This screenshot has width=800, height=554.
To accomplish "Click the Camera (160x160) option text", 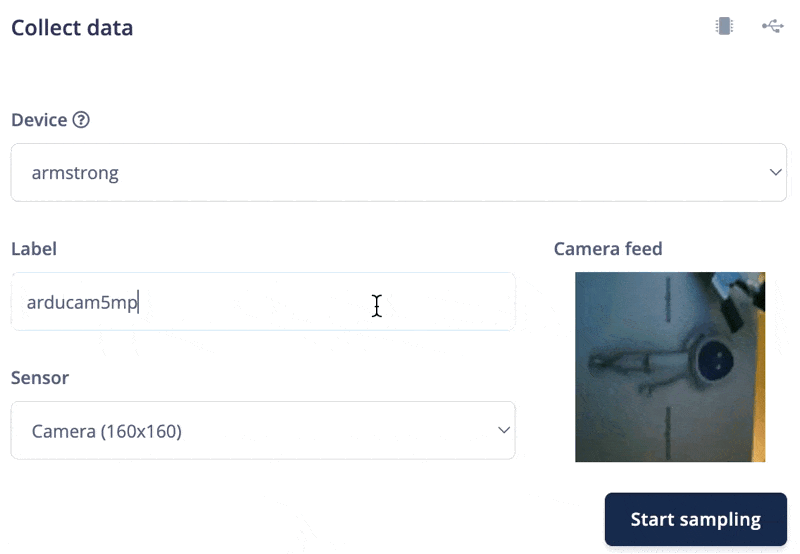I will [107, 432].
